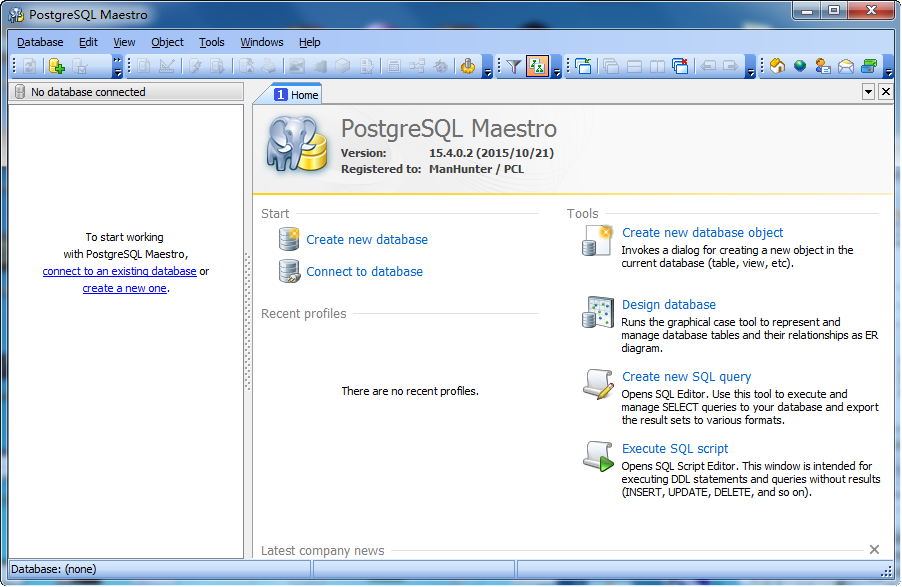
Task: Click the icon beside Connect to database
Action: (x=289, y=271)
